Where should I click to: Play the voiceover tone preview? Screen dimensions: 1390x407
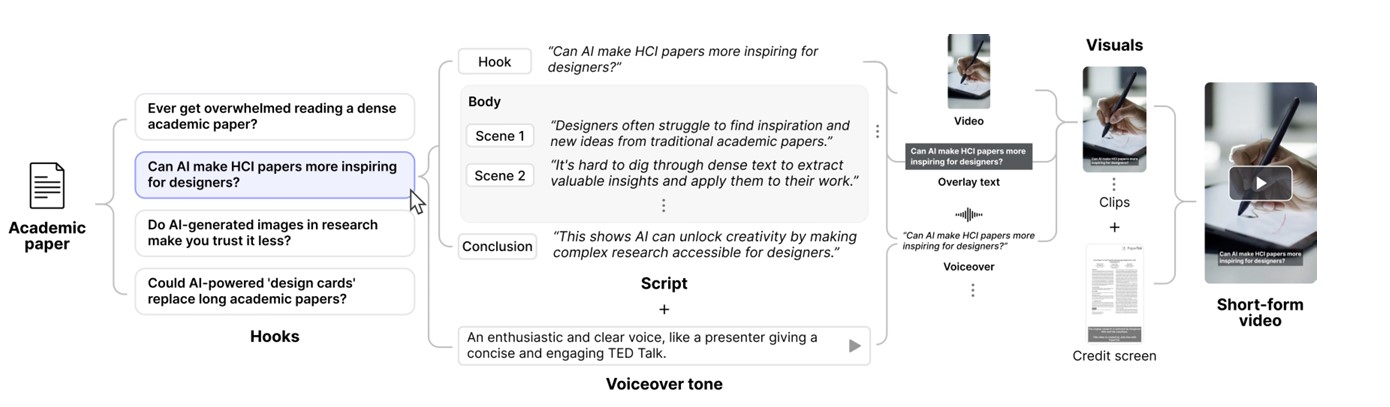(x=854, y=345)
